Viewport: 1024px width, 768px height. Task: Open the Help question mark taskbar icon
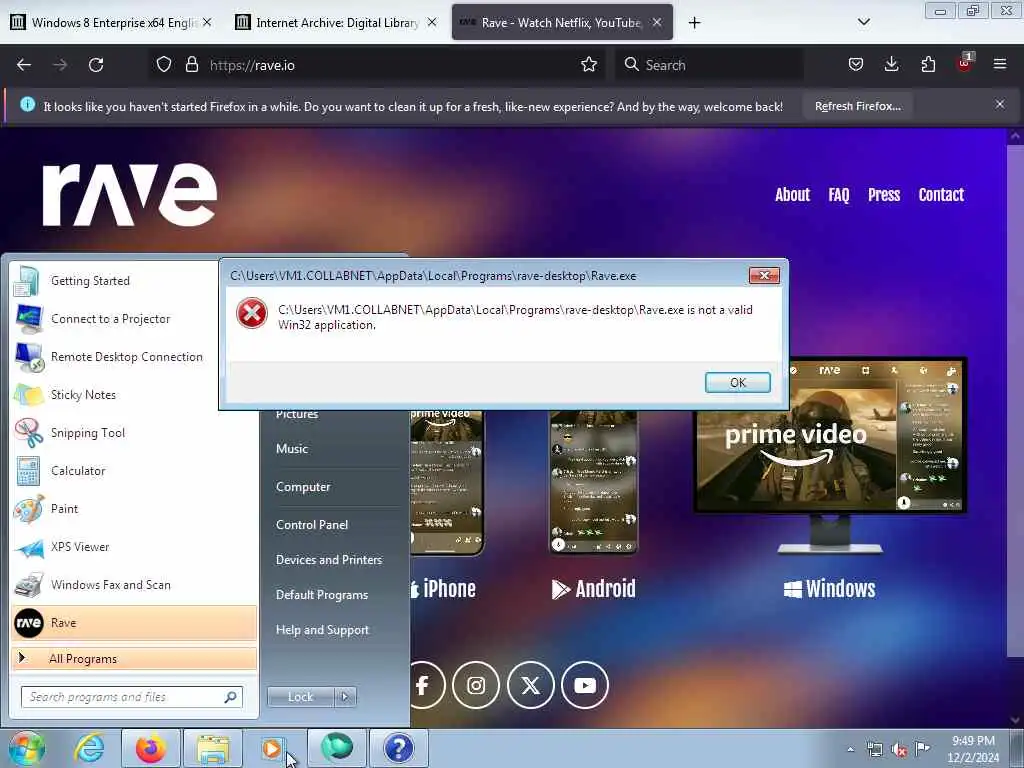[x=398, y=748]
